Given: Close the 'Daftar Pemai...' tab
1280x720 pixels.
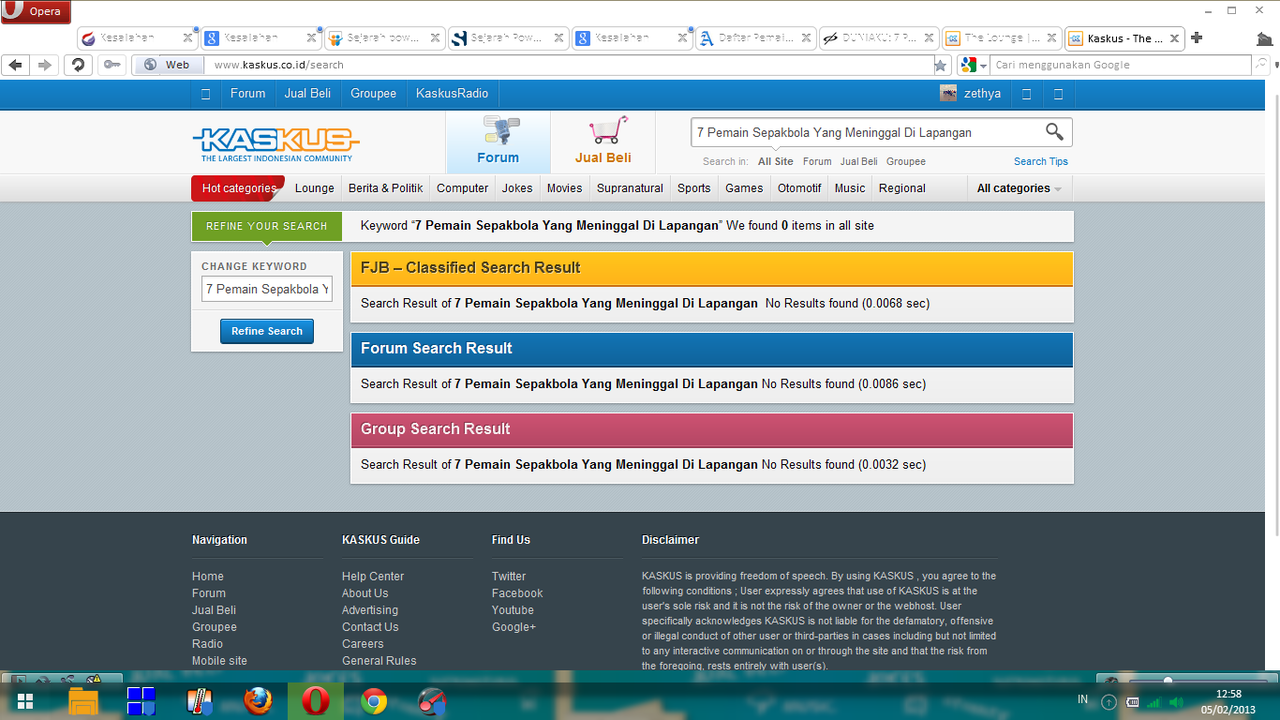Looking at the screenshot, I should [806, 38].
